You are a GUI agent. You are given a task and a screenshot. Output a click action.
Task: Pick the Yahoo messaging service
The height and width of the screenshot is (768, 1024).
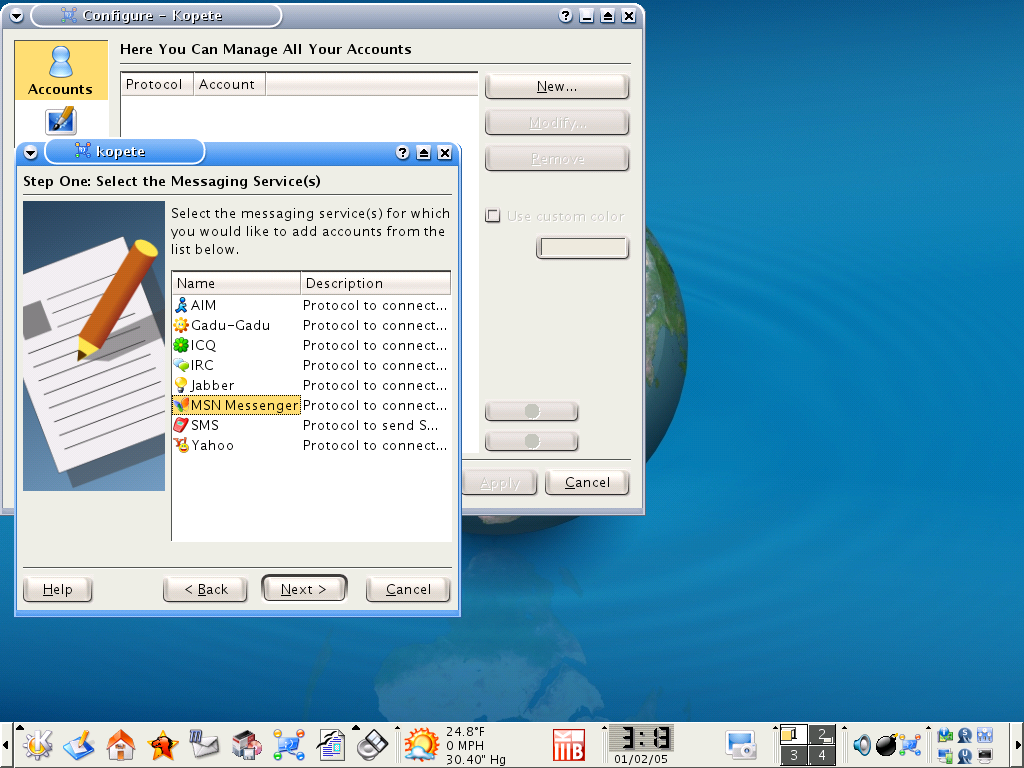pos(212,445)
